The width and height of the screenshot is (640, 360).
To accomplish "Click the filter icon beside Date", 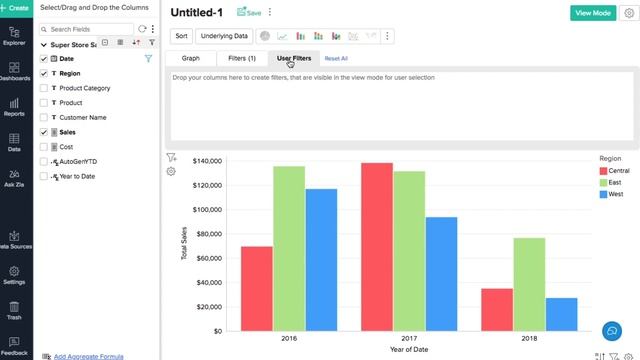I will [x=148, y=59].
